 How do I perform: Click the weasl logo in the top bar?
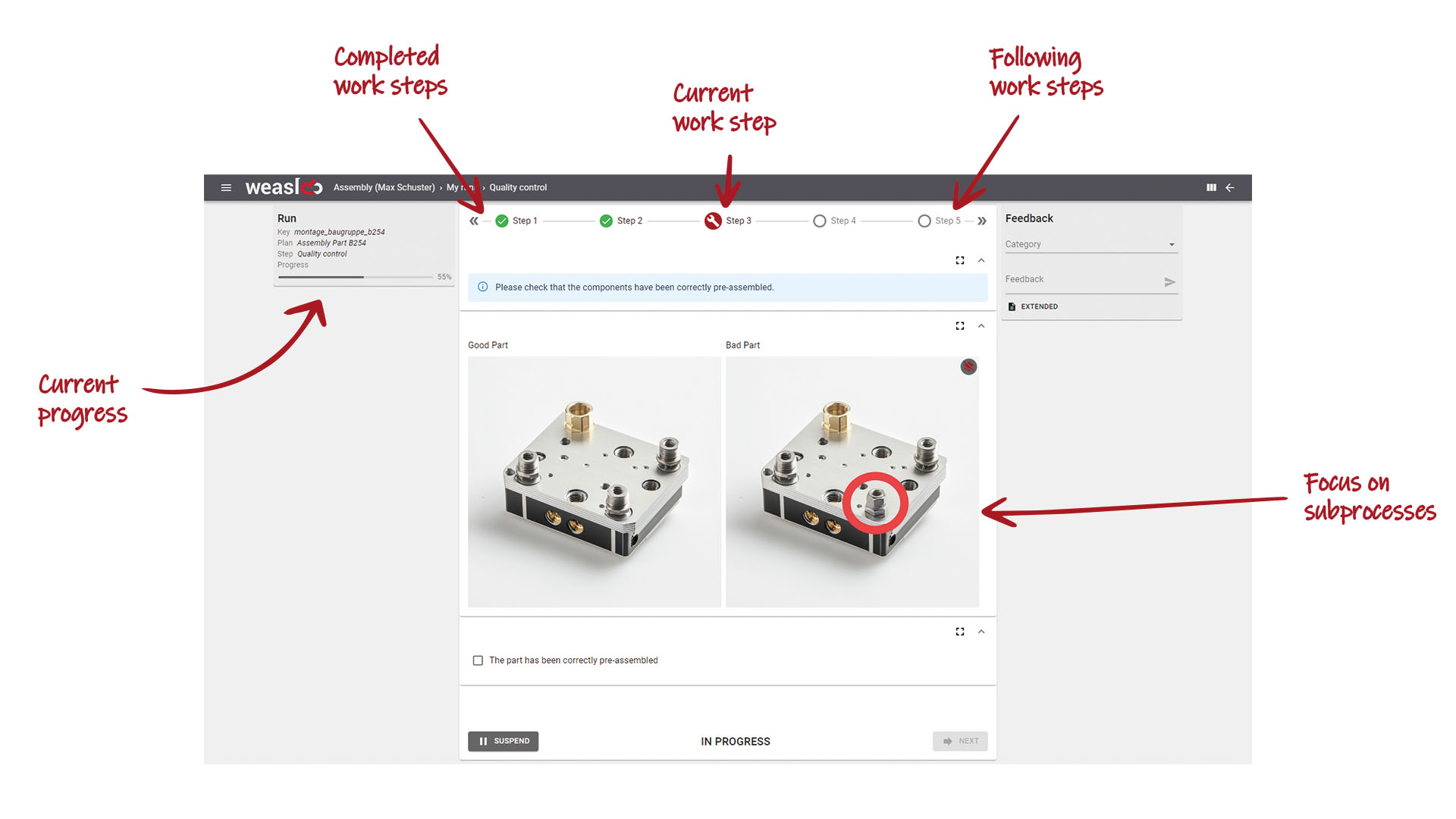click(282, 187)
